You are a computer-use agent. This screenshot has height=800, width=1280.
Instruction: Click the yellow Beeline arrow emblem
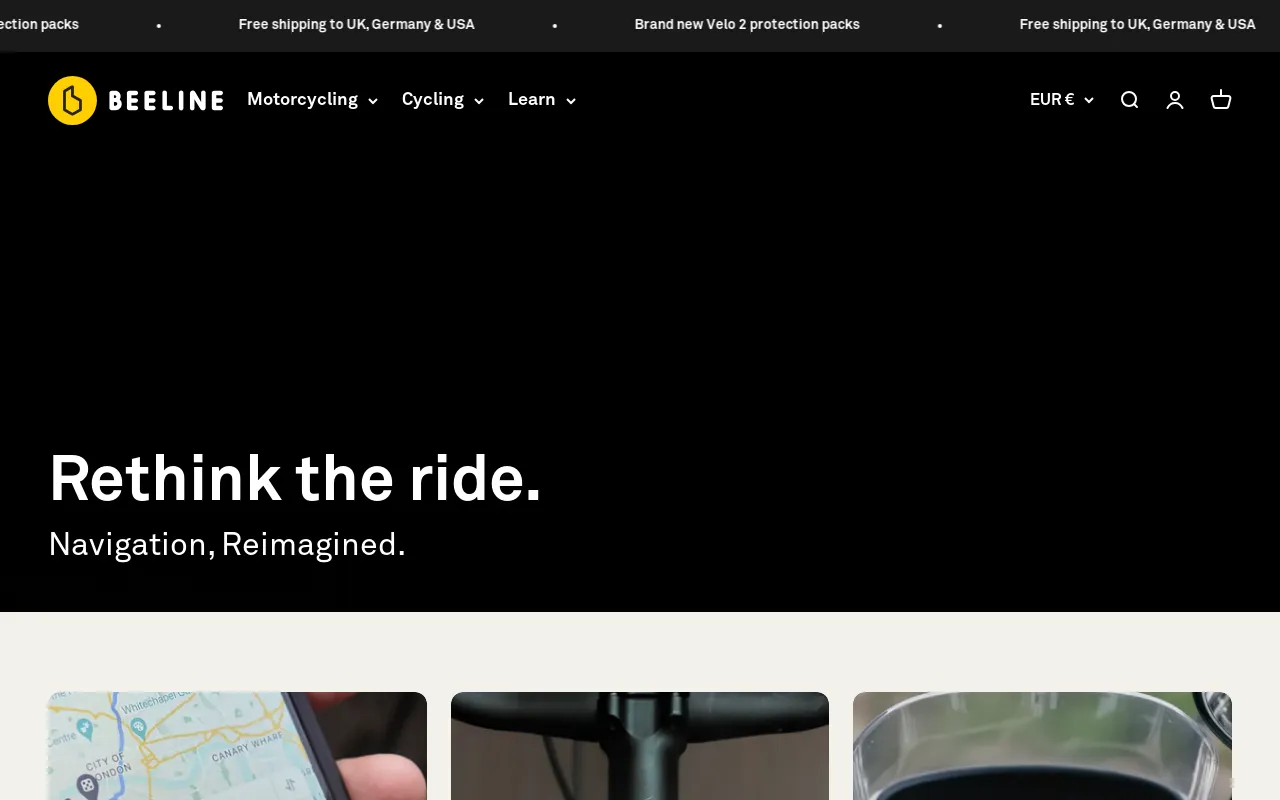click(x=71, y=100)
